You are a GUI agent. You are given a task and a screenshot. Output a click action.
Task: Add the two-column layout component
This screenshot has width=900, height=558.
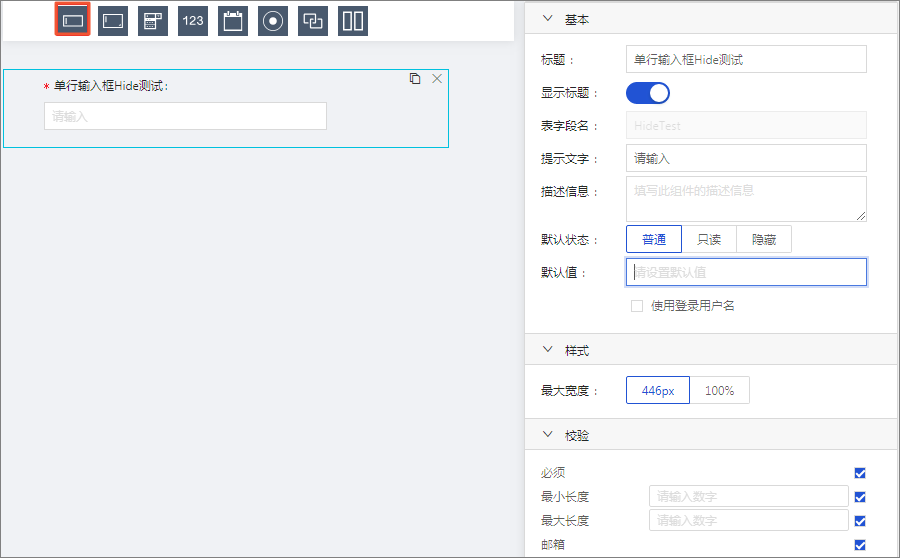point(353,21)
